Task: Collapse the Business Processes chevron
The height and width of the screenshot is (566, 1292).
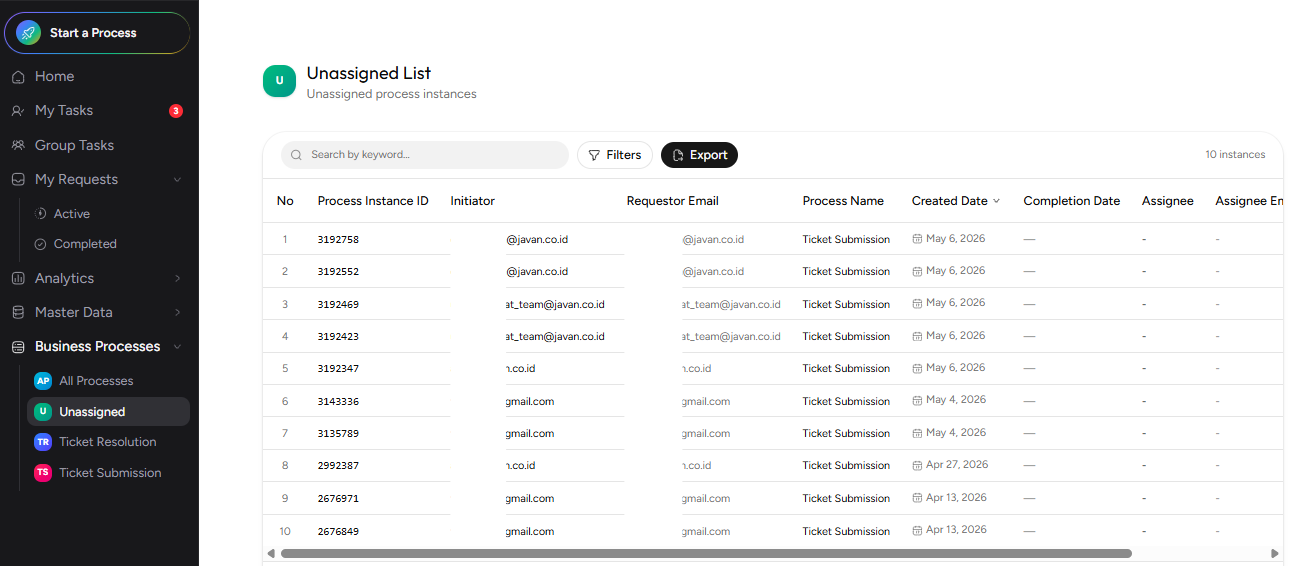Action: coord(177,347)
